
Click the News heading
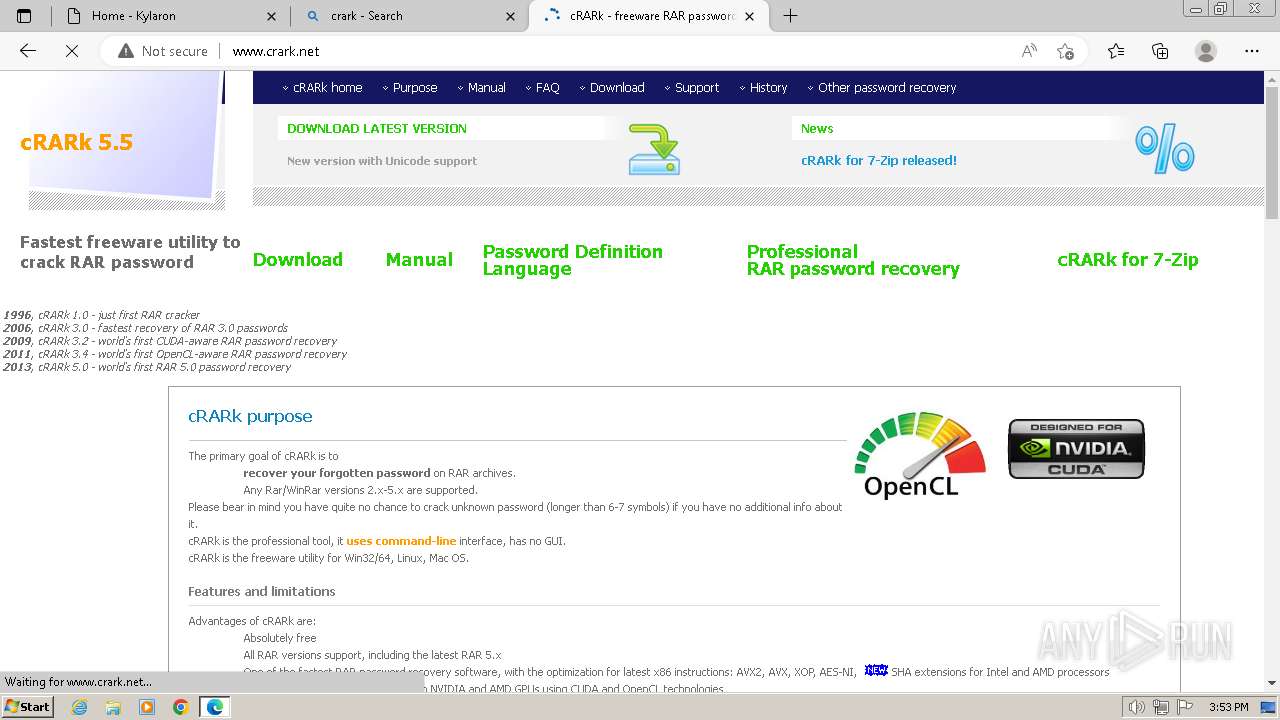(817, 128)
